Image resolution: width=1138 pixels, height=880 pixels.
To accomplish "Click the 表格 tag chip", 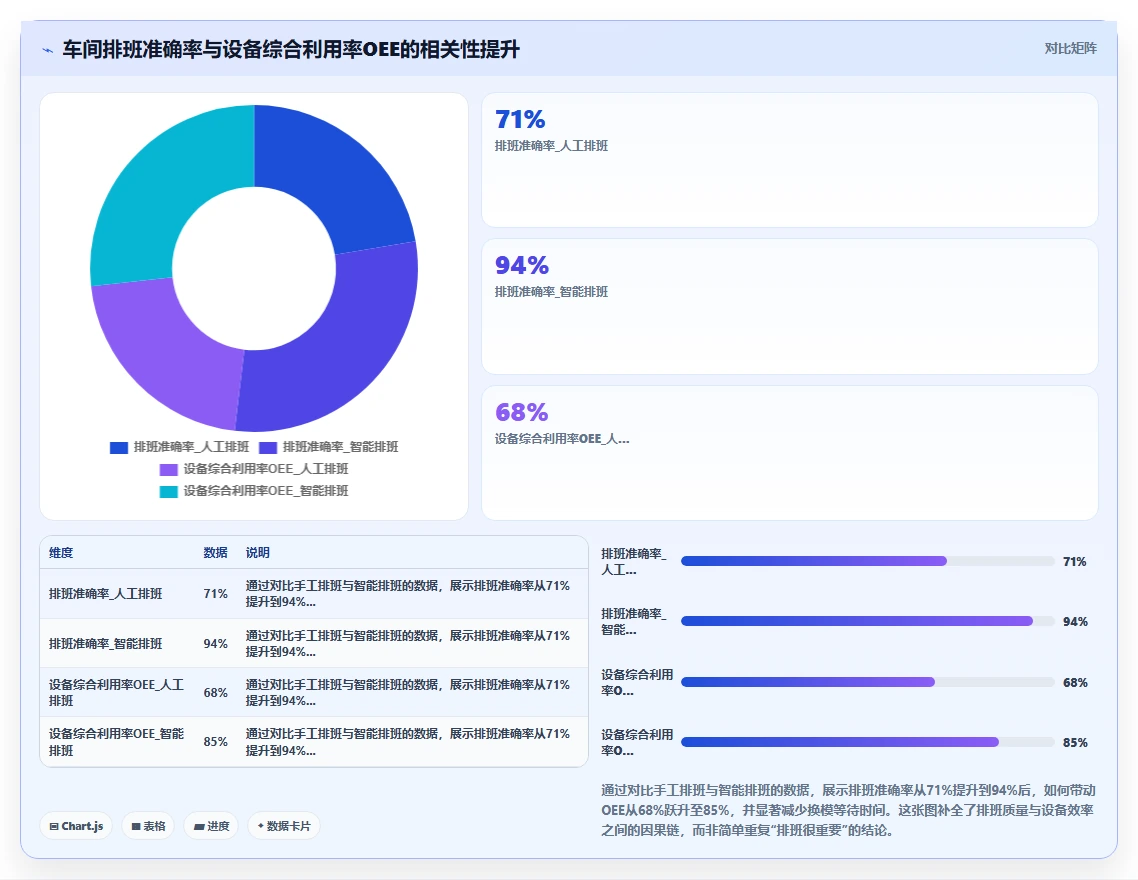I will [x=148, y=826].
